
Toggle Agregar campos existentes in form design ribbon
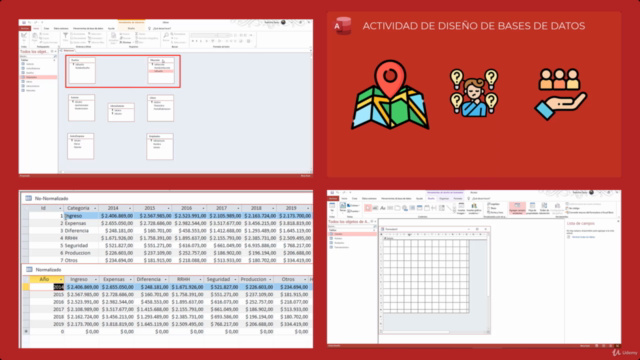517,208
